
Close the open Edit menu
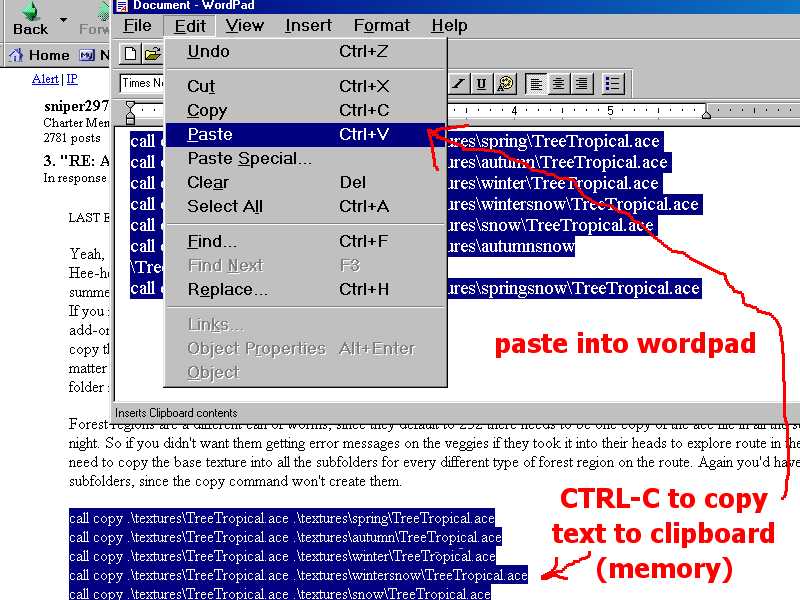190,26
